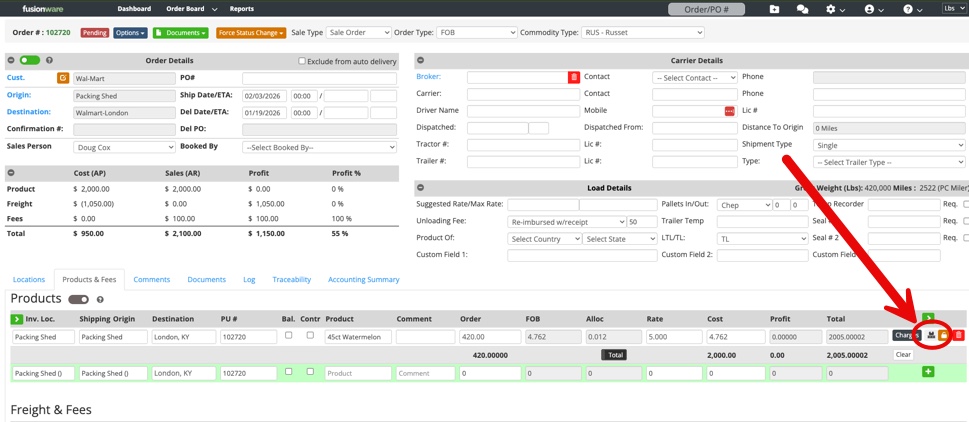Click the green plus icon to add product

tap(928, 372)
